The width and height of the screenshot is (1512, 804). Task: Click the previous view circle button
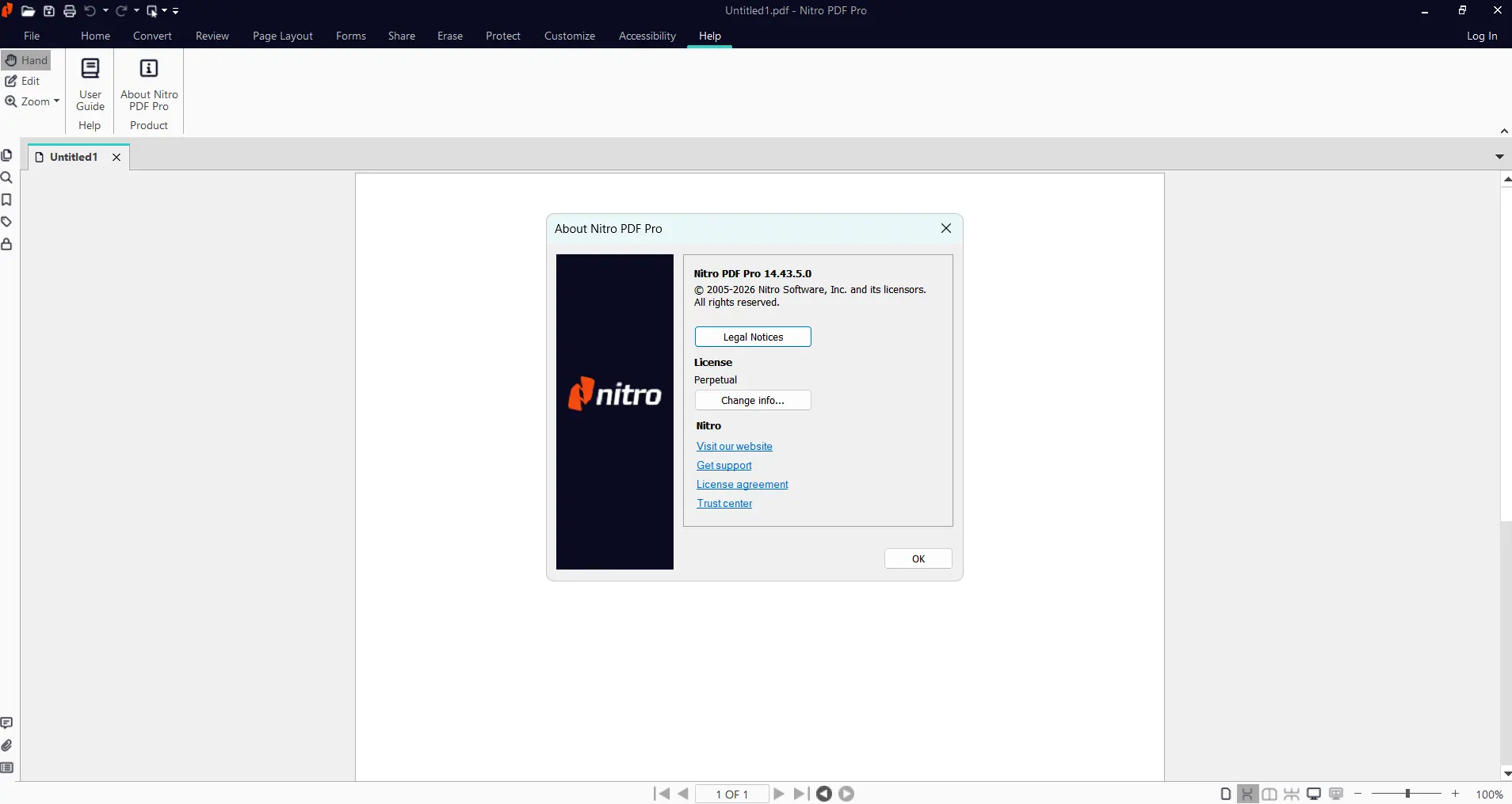coord(824,794)
